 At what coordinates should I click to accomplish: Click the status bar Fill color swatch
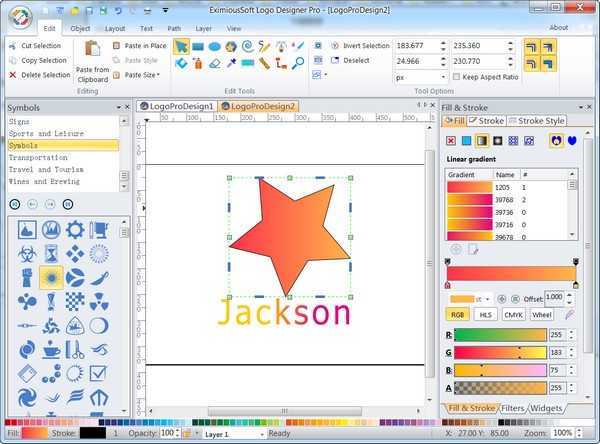35,434
